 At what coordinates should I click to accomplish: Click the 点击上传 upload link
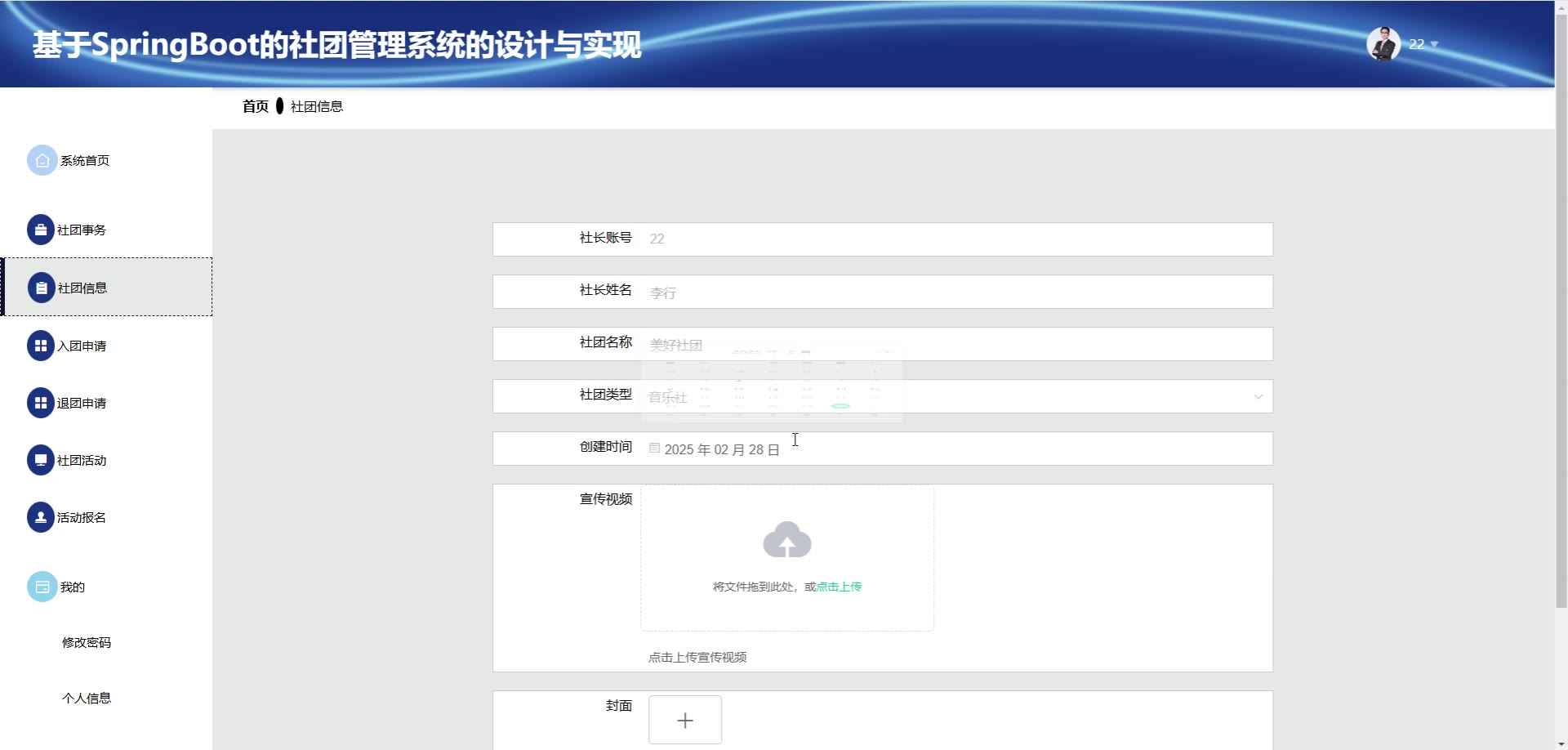839,587
